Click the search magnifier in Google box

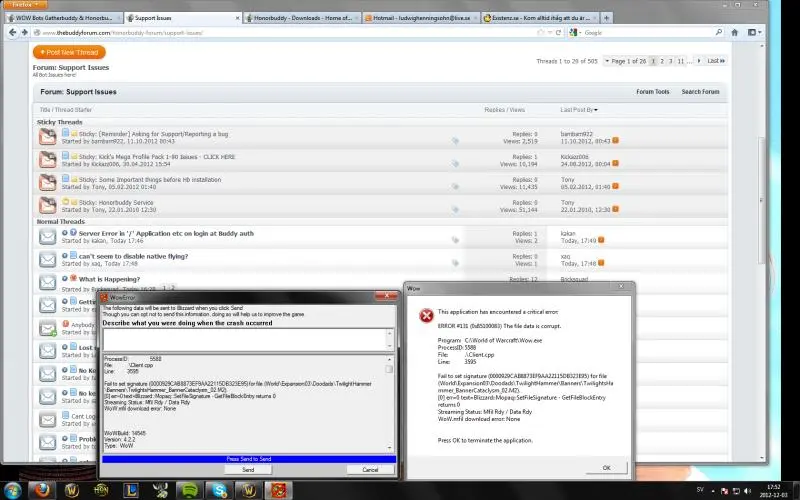tap(719, 32)
